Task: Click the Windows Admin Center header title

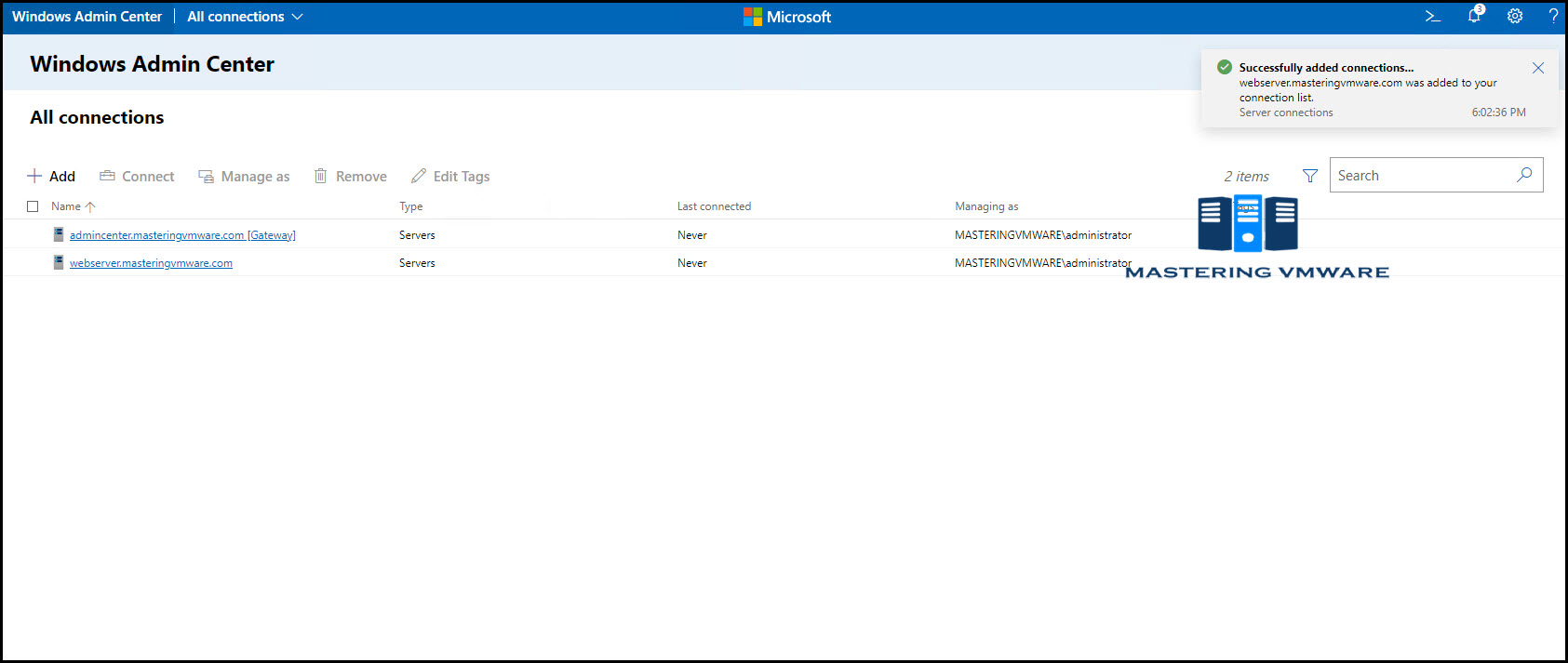Action: [87, 17]
